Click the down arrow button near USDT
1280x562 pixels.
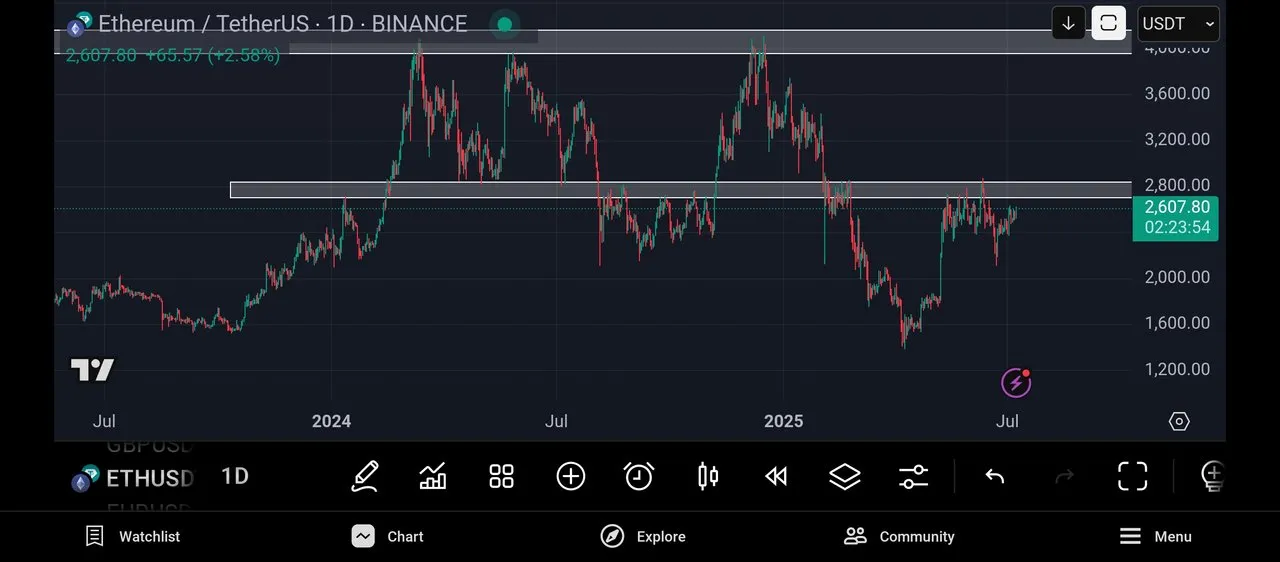tap(1068, 23)
